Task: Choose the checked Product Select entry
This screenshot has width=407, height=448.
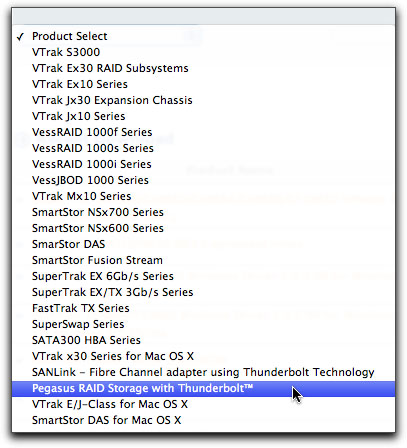Action: point(203,36)
